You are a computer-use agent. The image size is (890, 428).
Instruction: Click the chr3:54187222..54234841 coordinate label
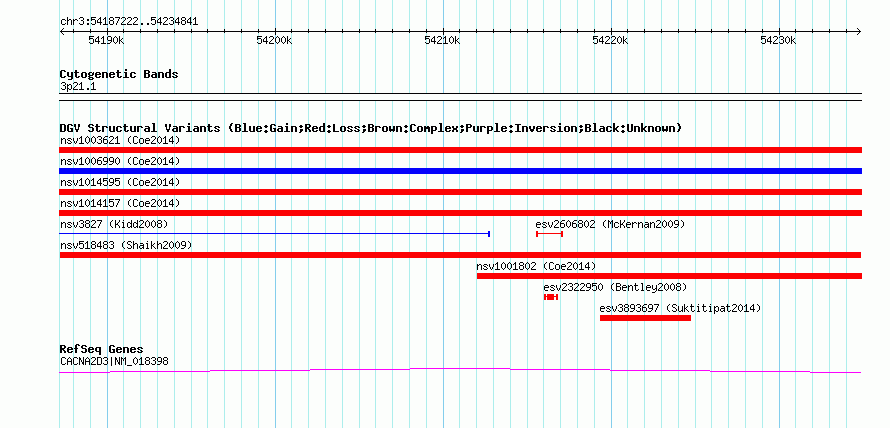(x=129, y=22)
